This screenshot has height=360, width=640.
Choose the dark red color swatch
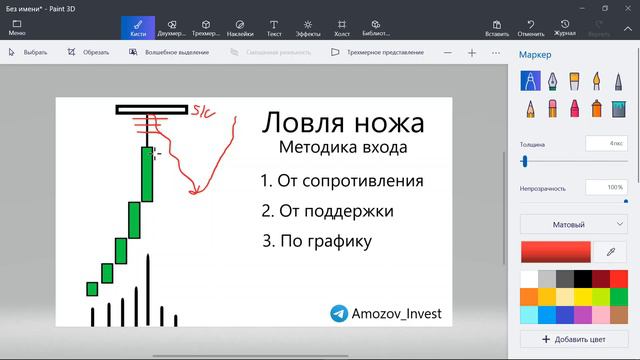pyautogui.click(x=601, y=279)
